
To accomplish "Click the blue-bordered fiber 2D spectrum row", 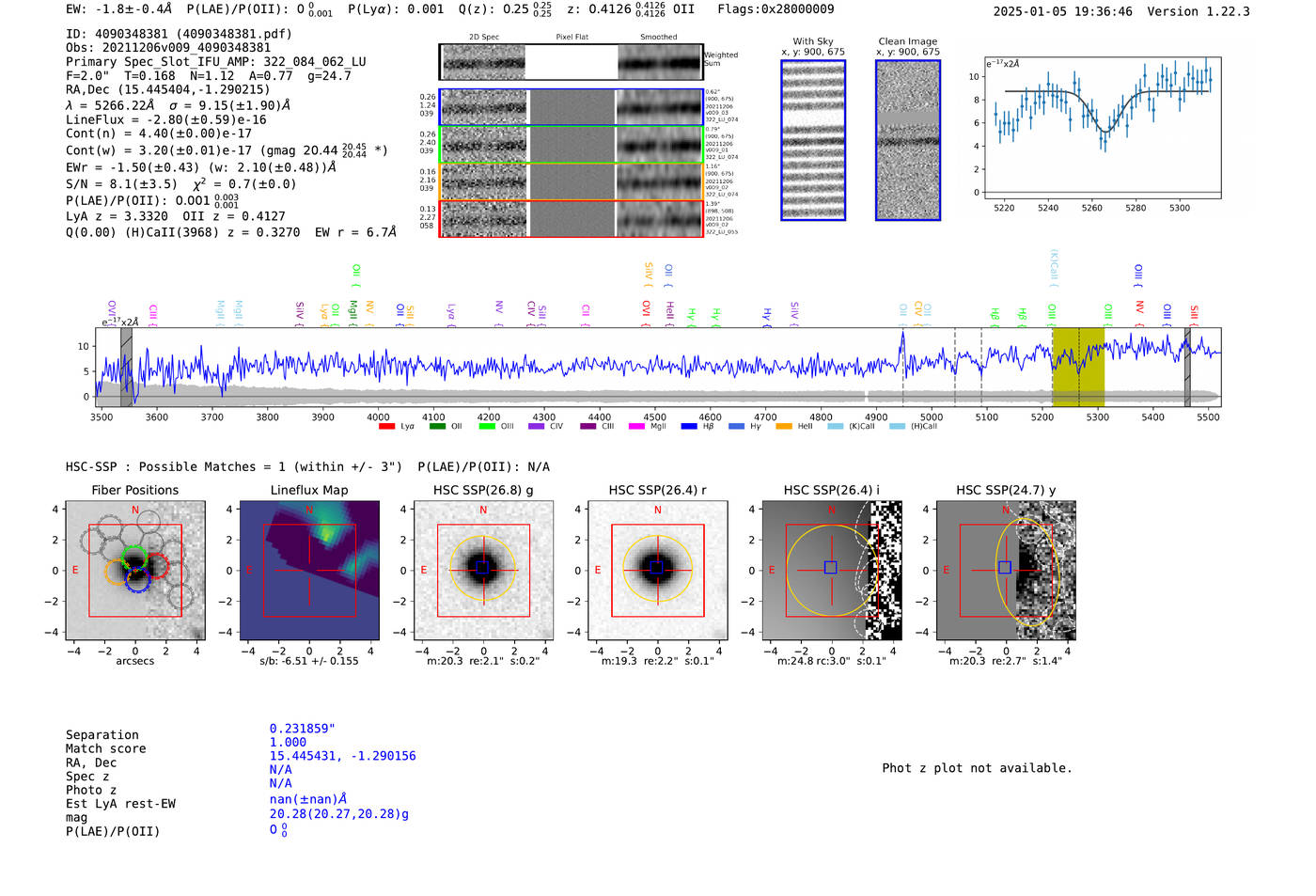I will [x=572, y=107].
